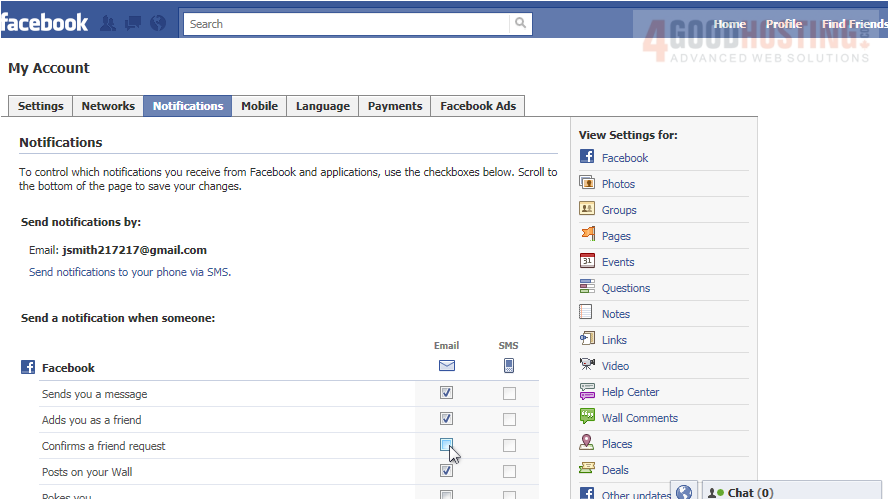Open the messages icon in header
Image resolution: width=889 pixels, height=500 pixels.
pyautogui.click(x=132, y=23)
